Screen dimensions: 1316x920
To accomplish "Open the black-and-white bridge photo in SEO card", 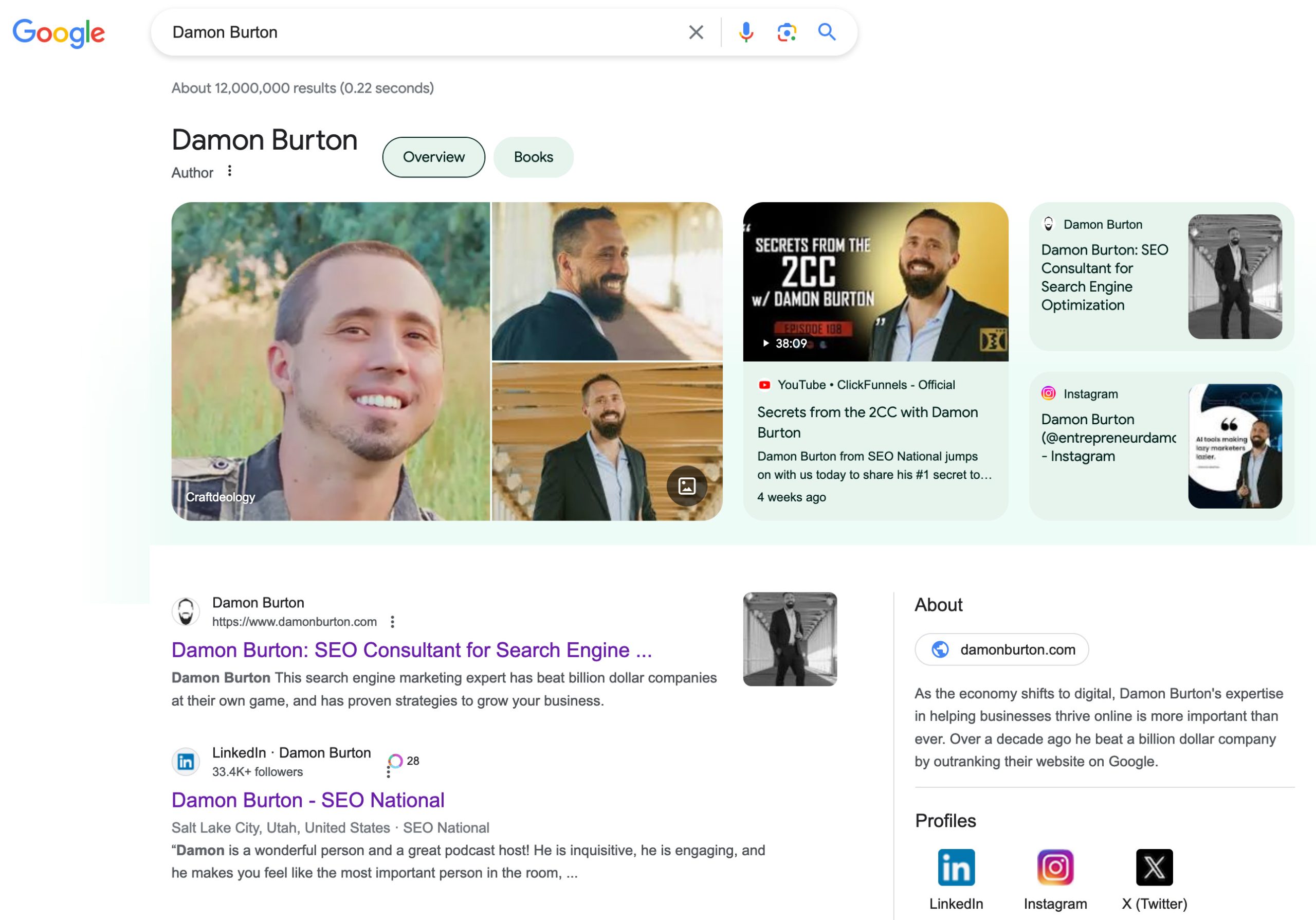I will coord(1235,276).
